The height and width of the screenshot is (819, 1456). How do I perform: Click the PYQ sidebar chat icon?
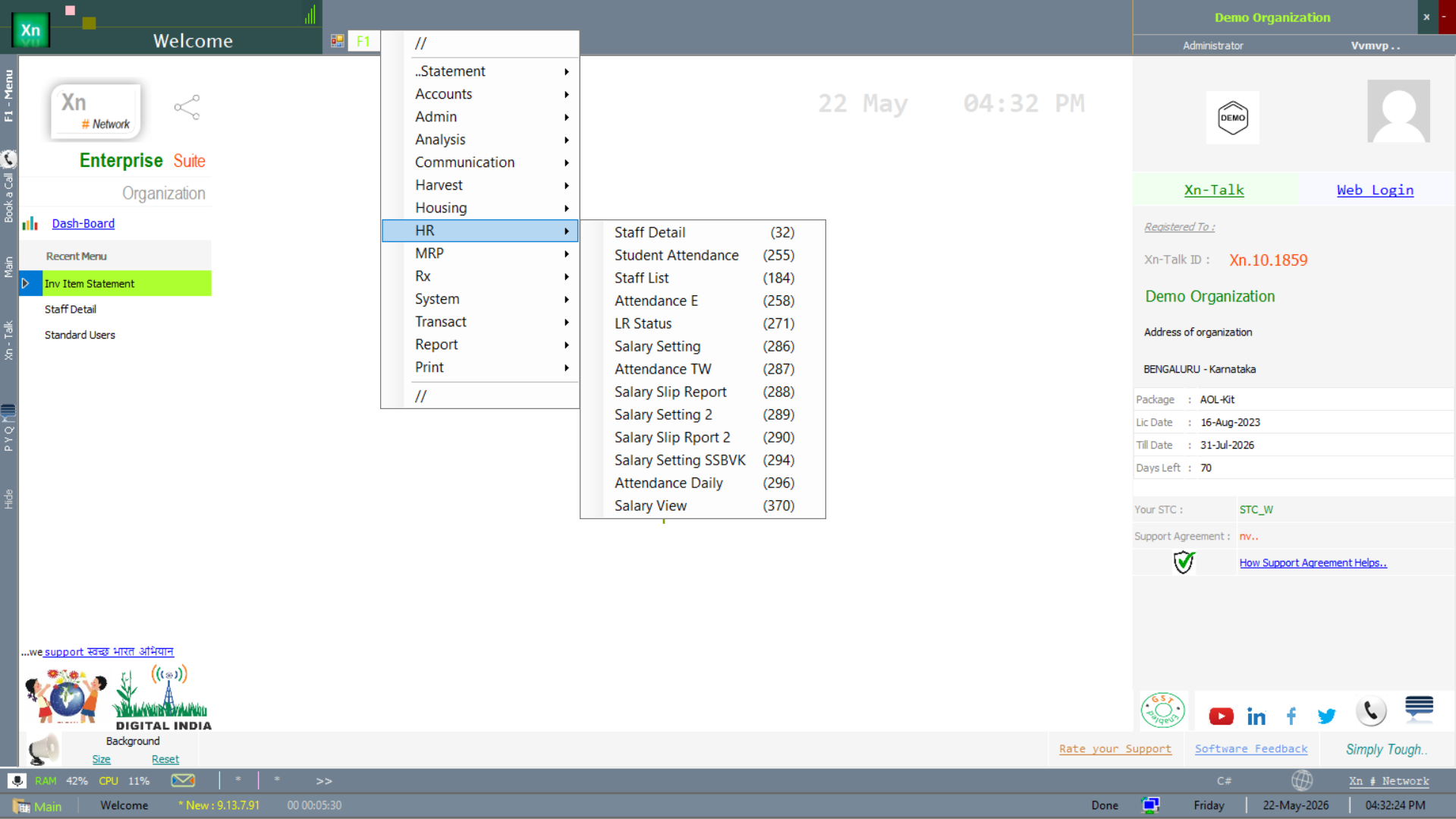click(8, 412)
